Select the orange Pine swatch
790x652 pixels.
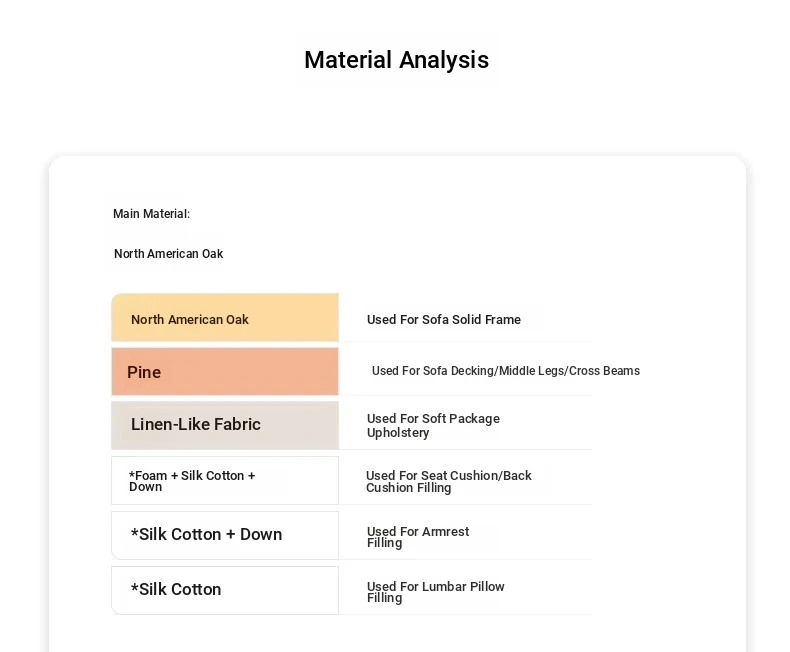[x=225, y=371]
